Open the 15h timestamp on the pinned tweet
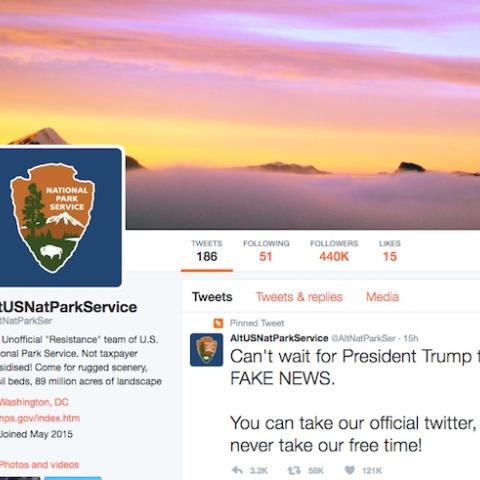Viewport: 480px width, 480px height. coord(411,338)
